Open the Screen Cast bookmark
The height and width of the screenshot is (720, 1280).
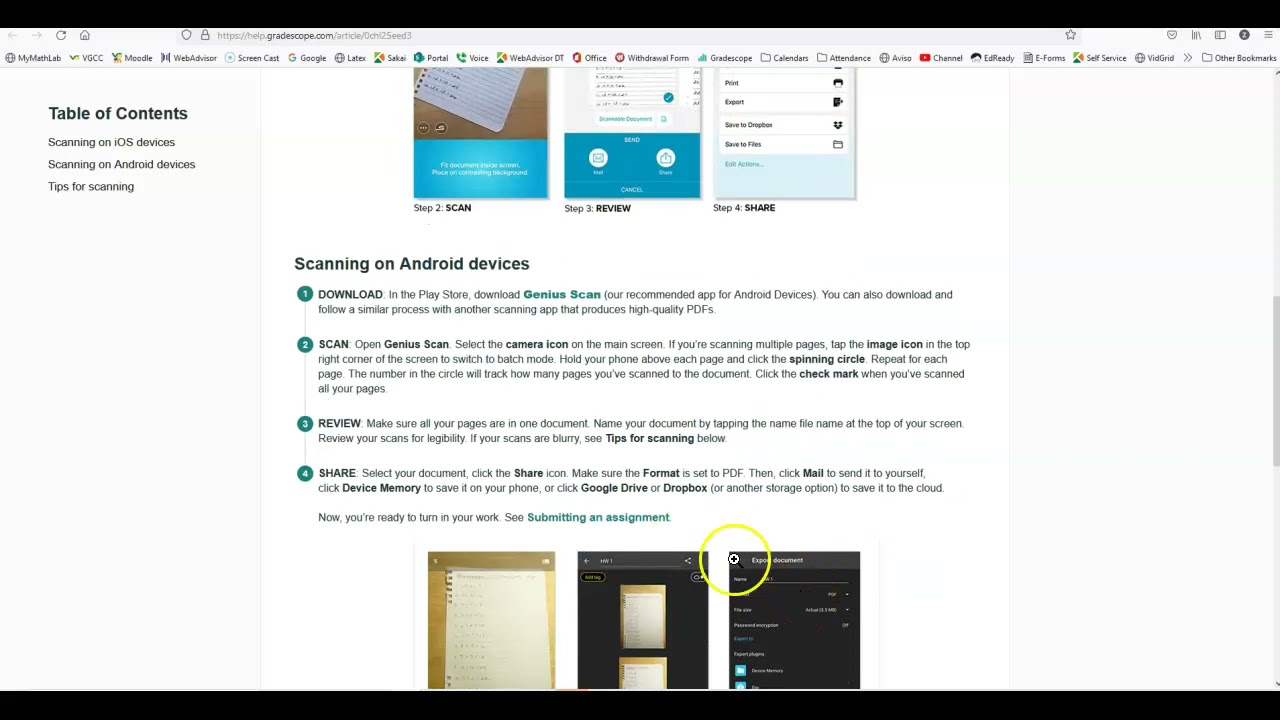point(252,58)
